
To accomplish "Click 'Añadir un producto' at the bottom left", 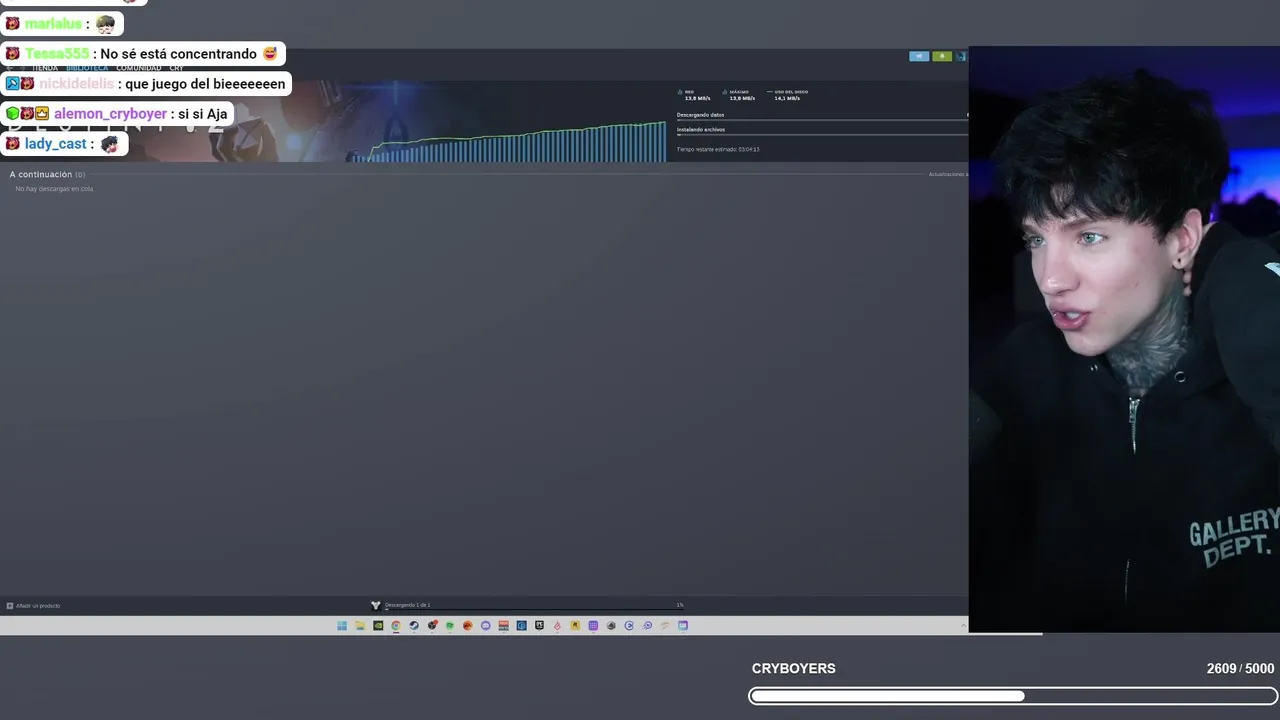I will (x=34, y=605).
